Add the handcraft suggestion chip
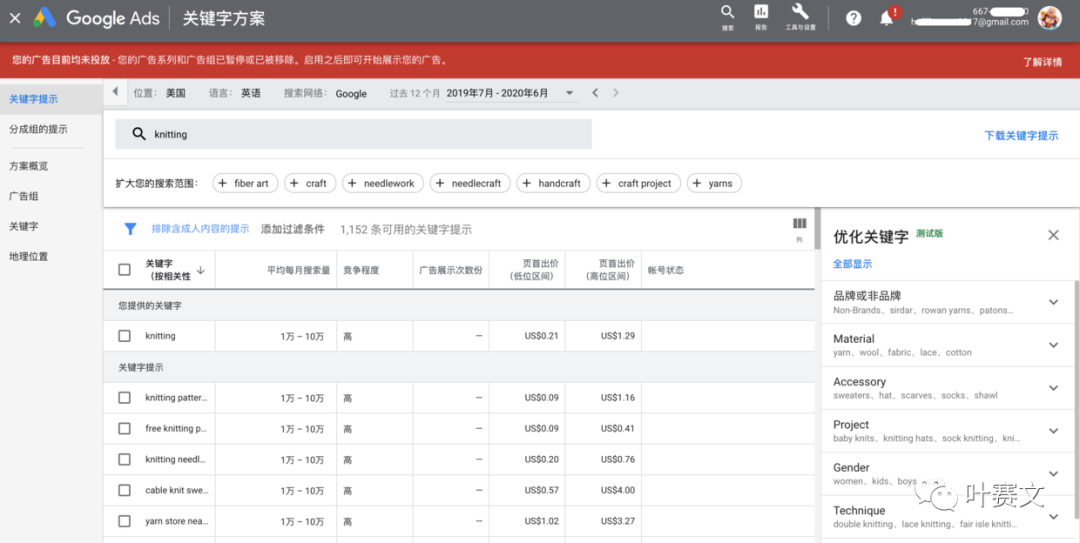 tap(553, 183)
